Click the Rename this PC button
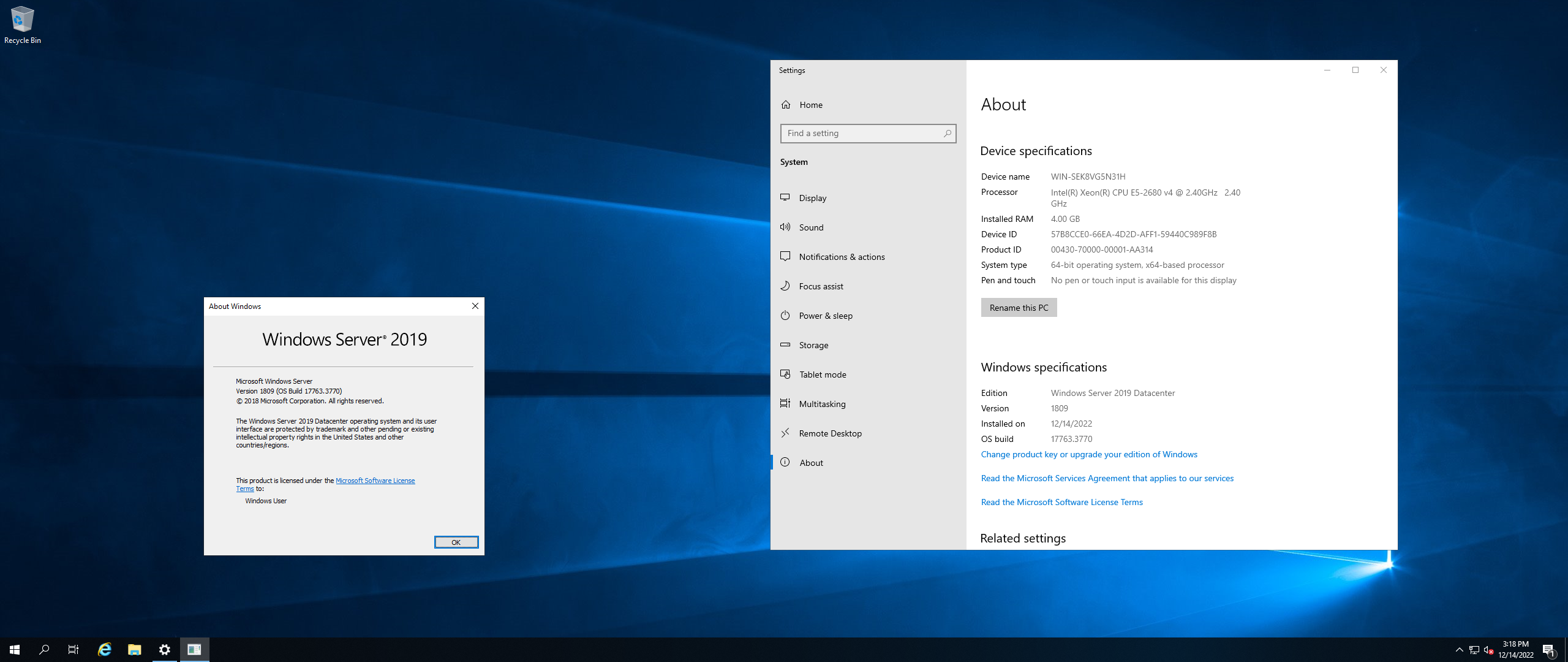 pos(1019,308)
